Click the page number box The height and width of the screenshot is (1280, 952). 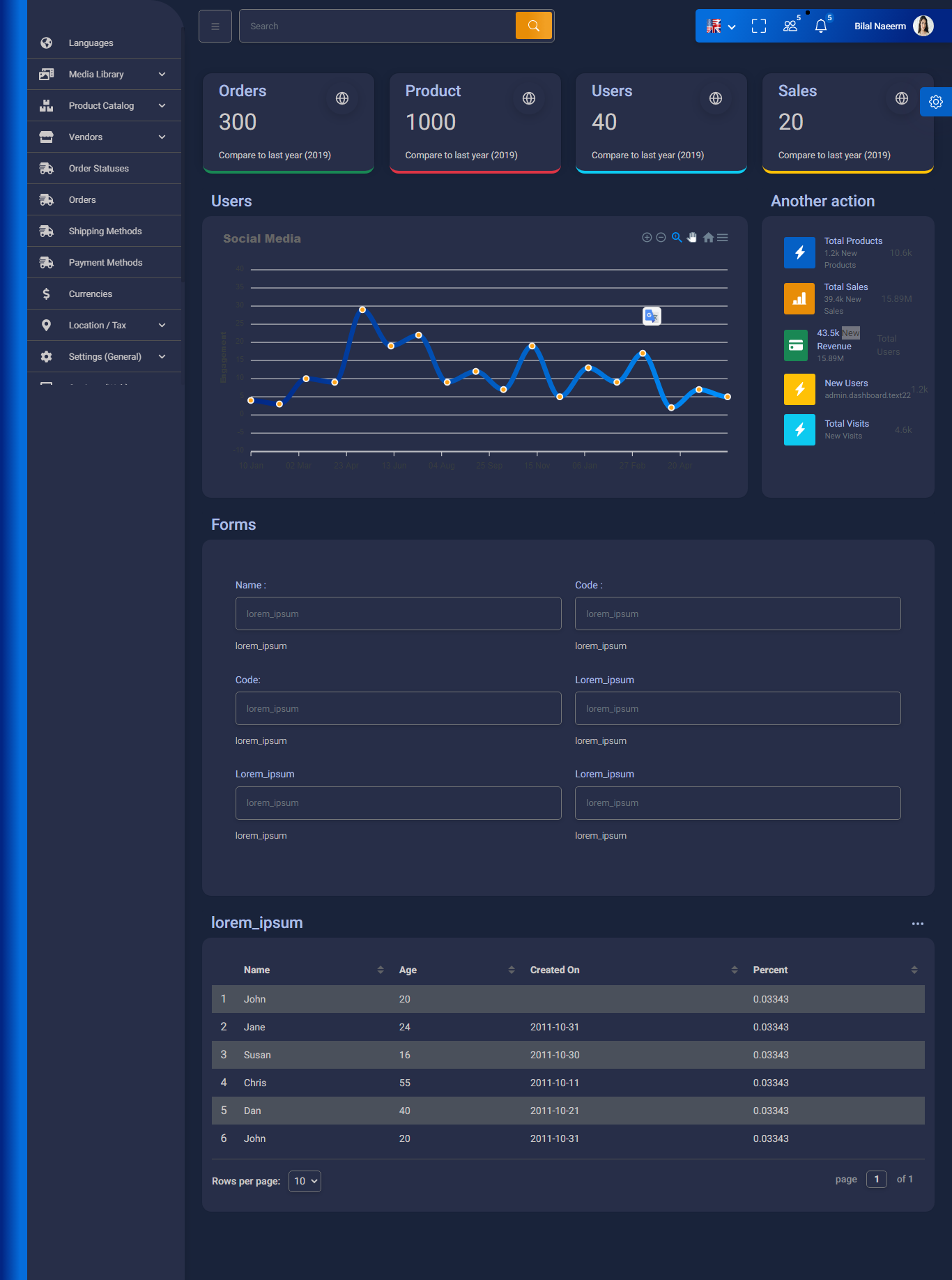pyautogui.click(x=877, y=1179)
